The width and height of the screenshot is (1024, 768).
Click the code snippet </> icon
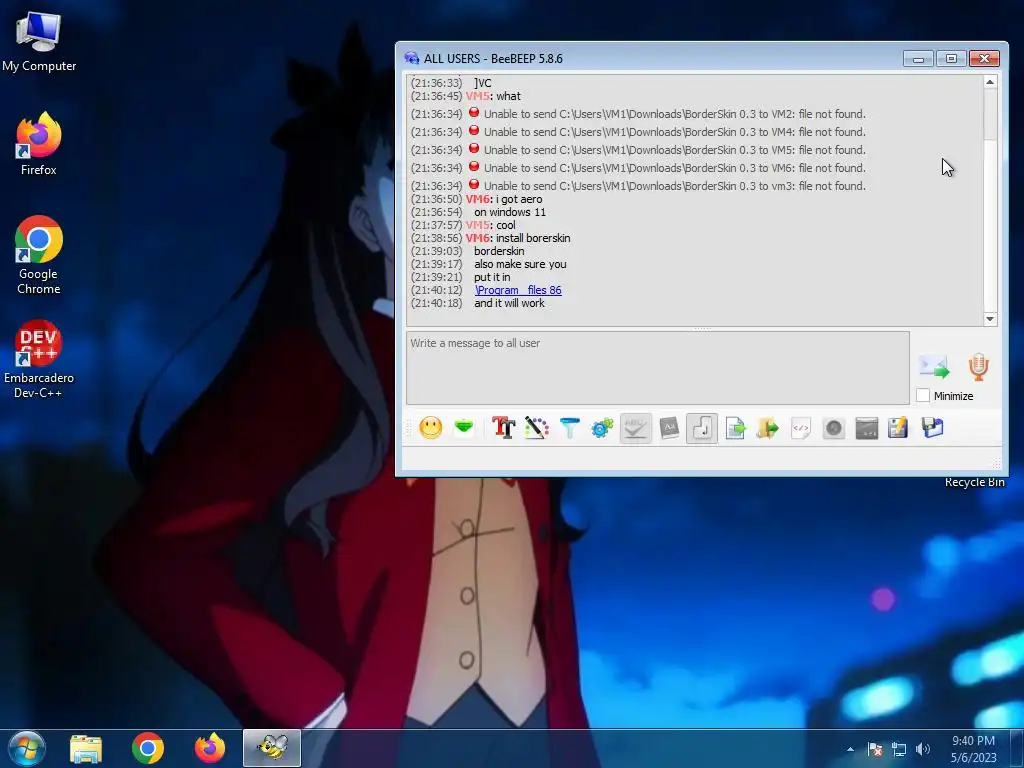click(x=801, y=428)
